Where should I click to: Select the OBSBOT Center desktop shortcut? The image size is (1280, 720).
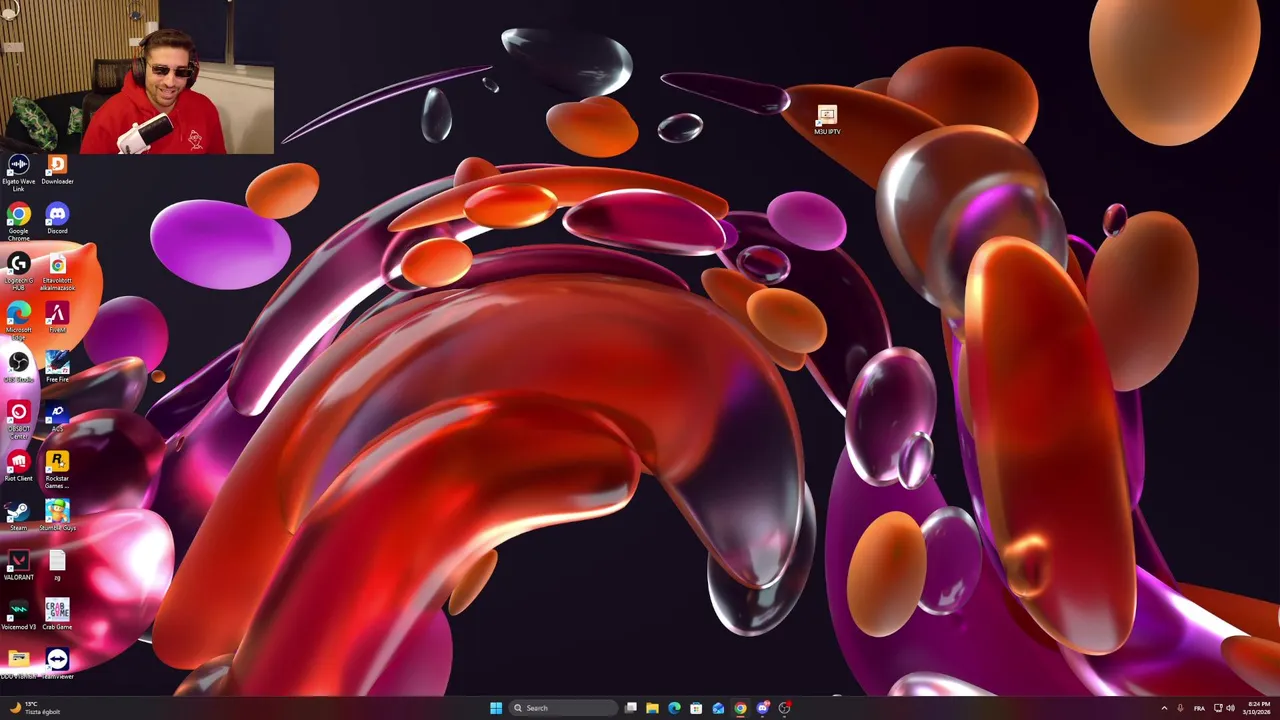point(18,419)
